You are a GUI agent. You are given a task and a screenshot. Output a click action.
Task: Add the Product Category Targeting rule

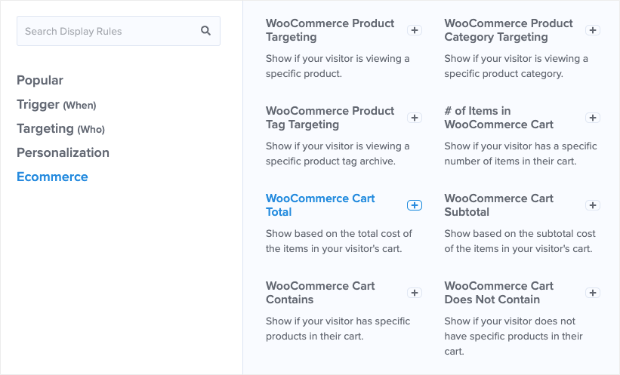click(592, 30)
